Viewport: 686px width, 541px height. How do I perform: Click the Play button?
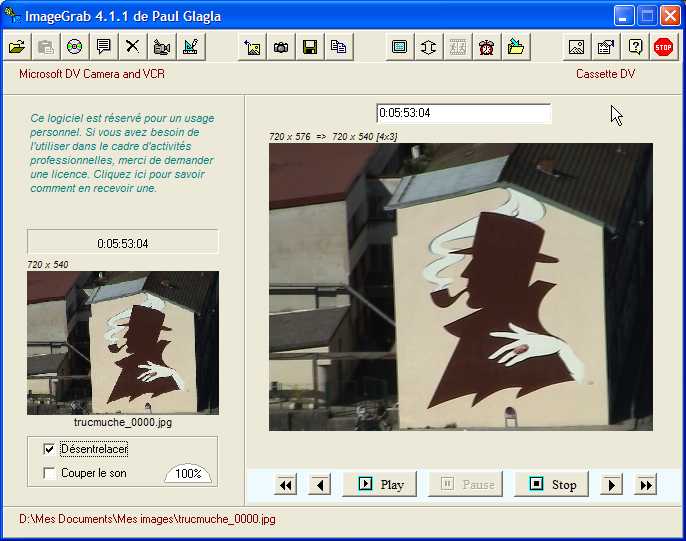click(x=380, y=484)
